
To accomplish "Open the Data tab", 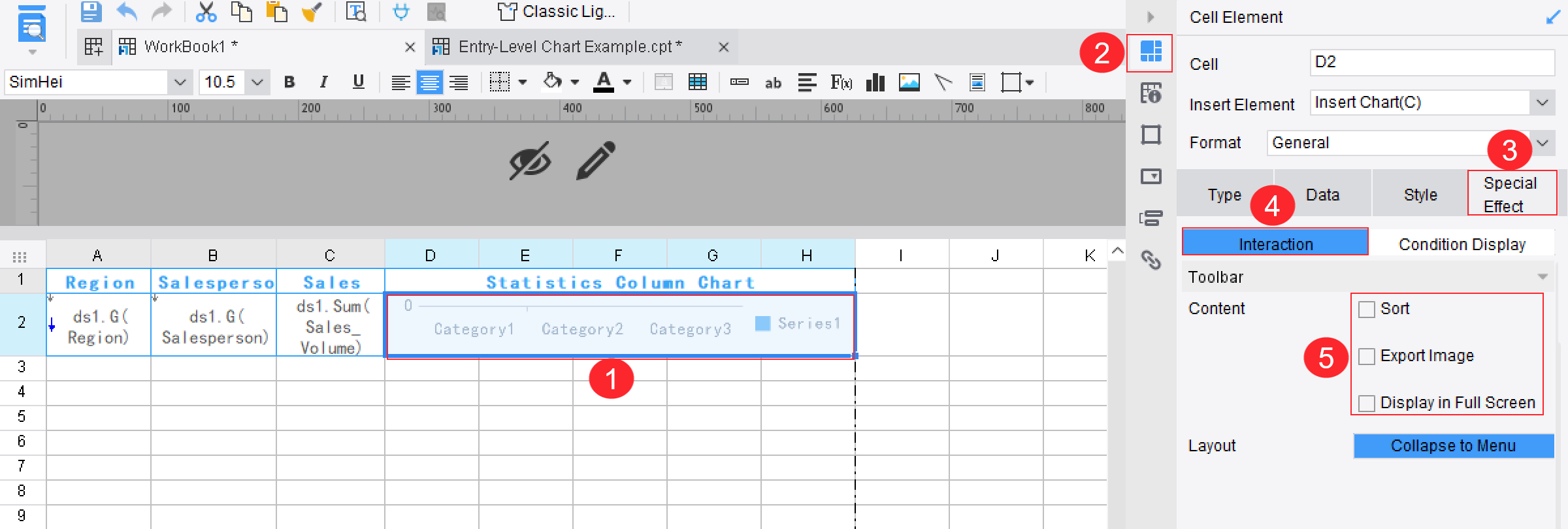I will click(1322, 195).
